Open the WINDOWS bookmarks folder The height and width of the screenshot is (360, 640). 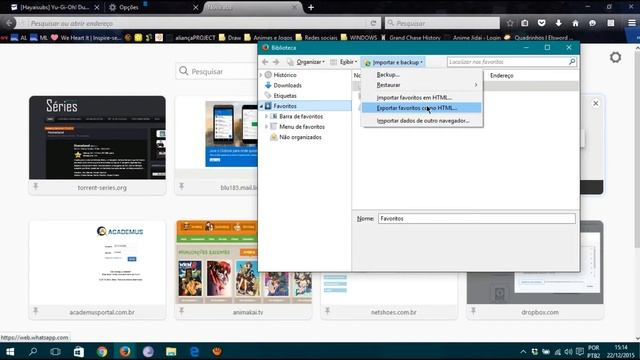tap(359, 38)
